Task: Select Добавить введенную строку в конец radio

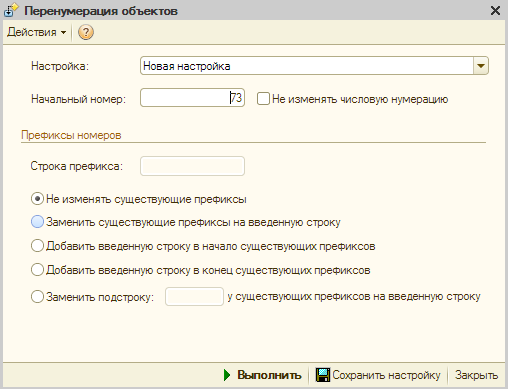Action: tap(37, 270)
